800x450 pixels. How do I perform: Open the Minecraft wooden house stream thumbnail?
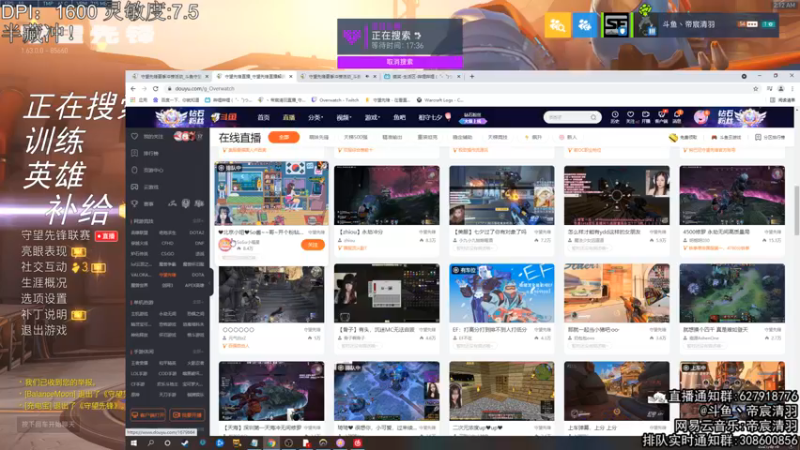pos(502,391)
